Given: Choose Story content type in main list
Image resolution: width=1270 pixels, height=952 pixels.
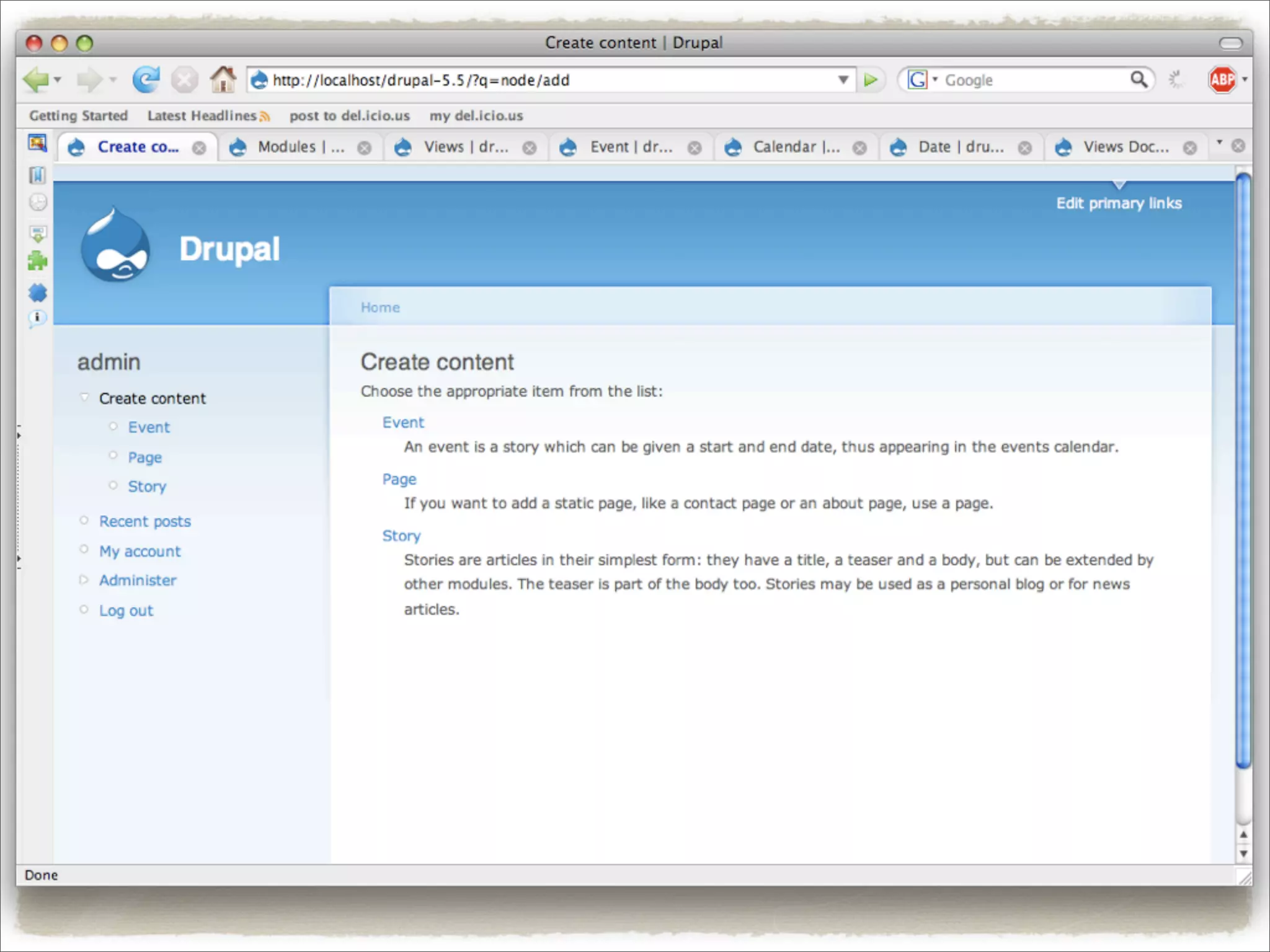Looking at the screenshot, I should pos(401,536).
